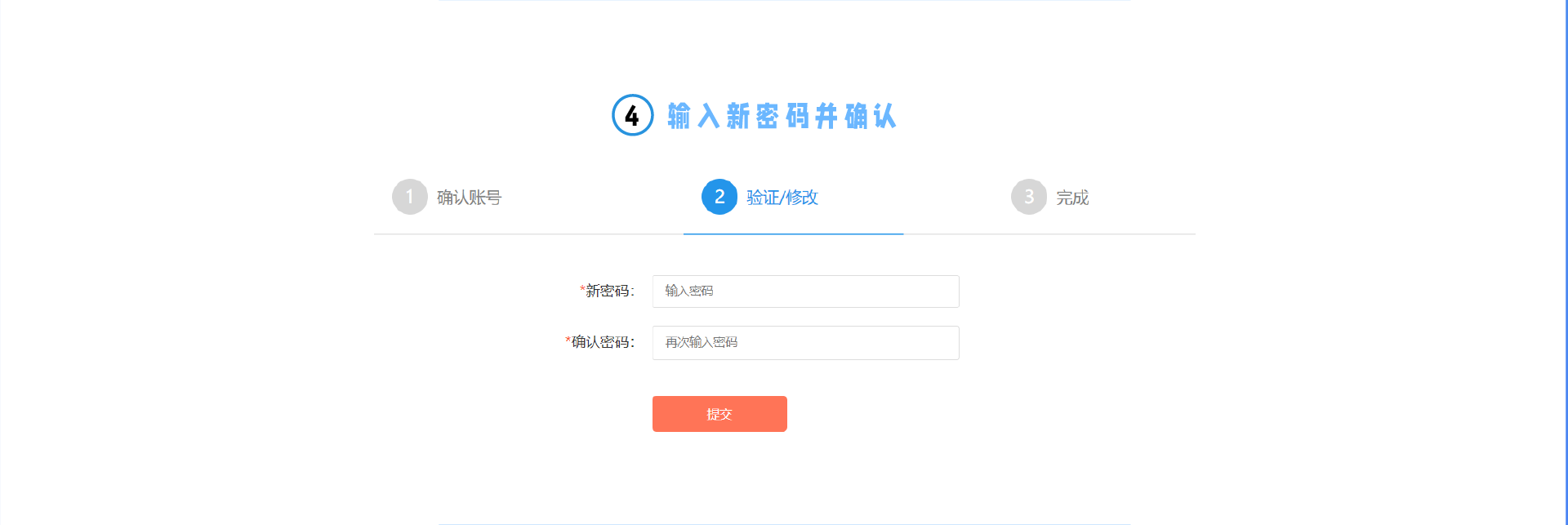Click the 输入新密码并确认 heading text
1568x525 pixels.
click(782, 116)
